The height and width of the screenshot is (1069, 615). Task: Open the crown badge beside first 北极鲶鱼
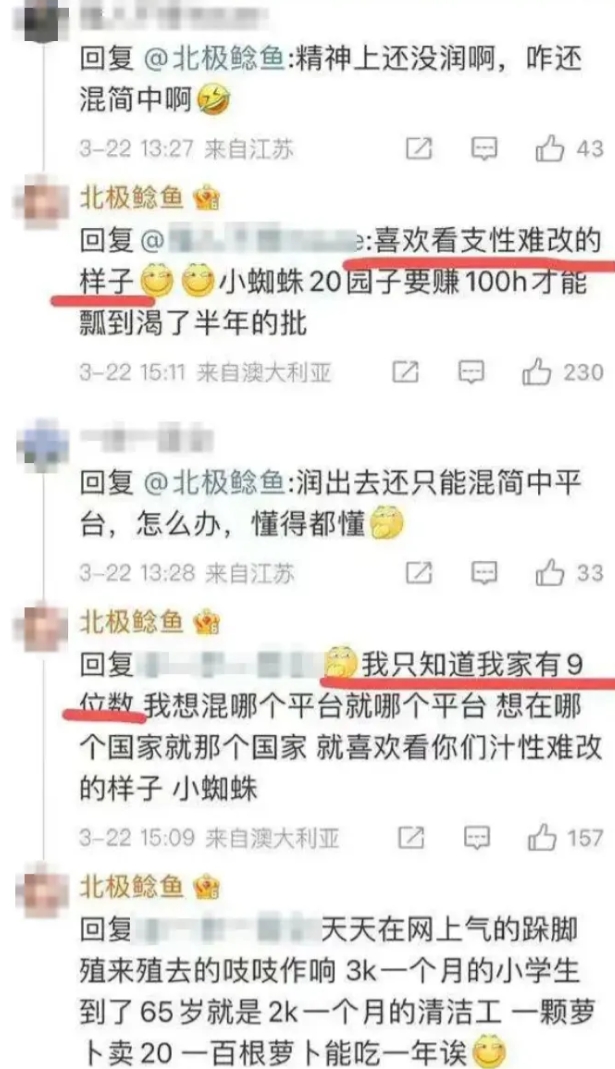tap(206, 198)
